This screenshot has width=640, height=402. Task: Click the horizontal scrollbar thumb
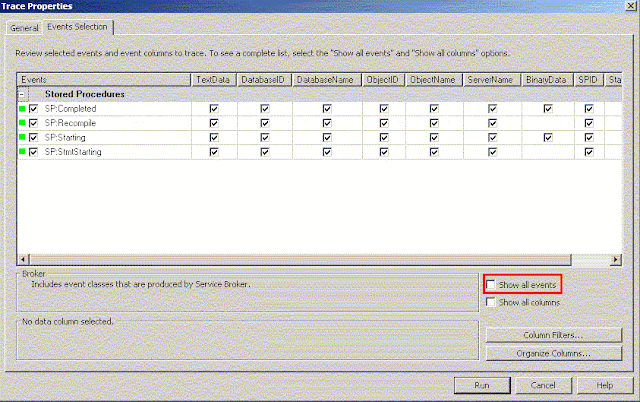tap(300, 260)
